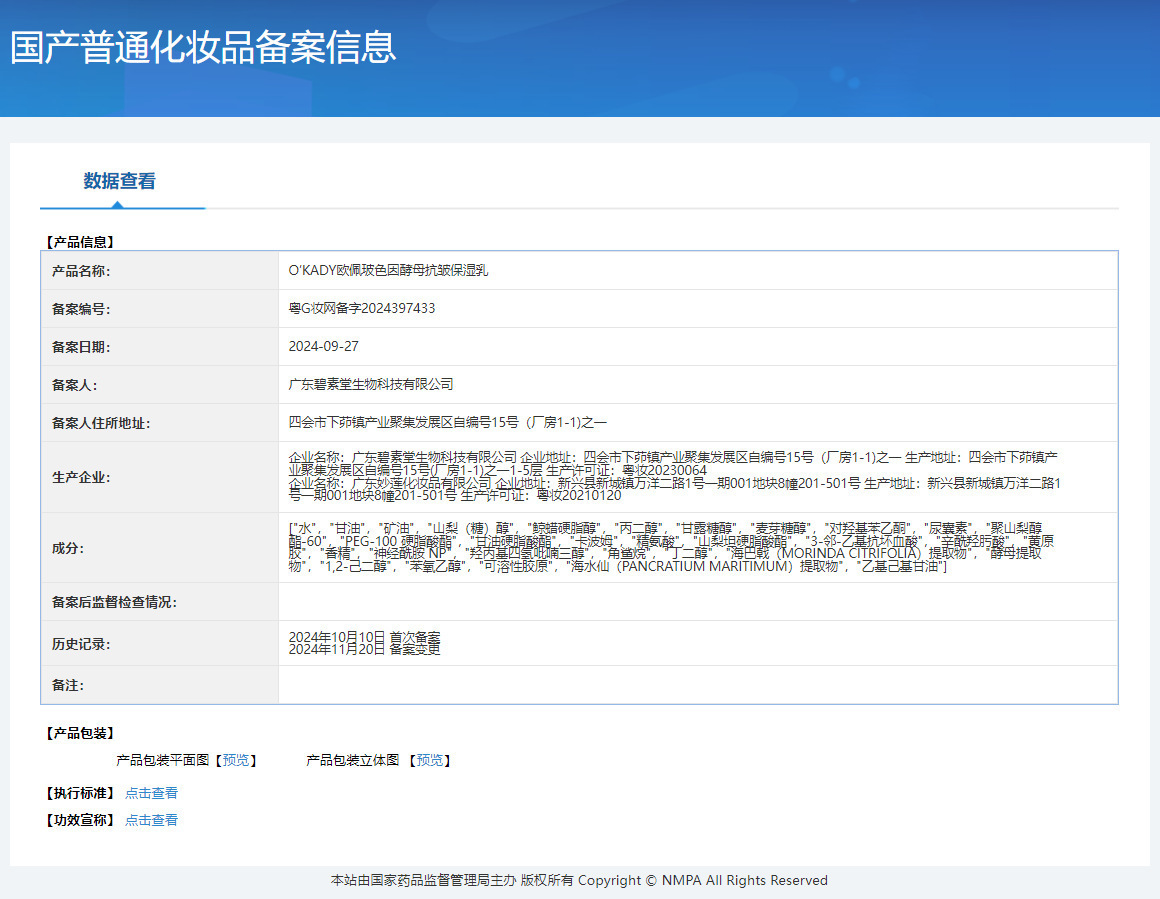The height and width of the screenshot is (899, 1160).
Task: Click the 2024年11月20日 备案变更 history entry
Action: click(x=364, y=649)
